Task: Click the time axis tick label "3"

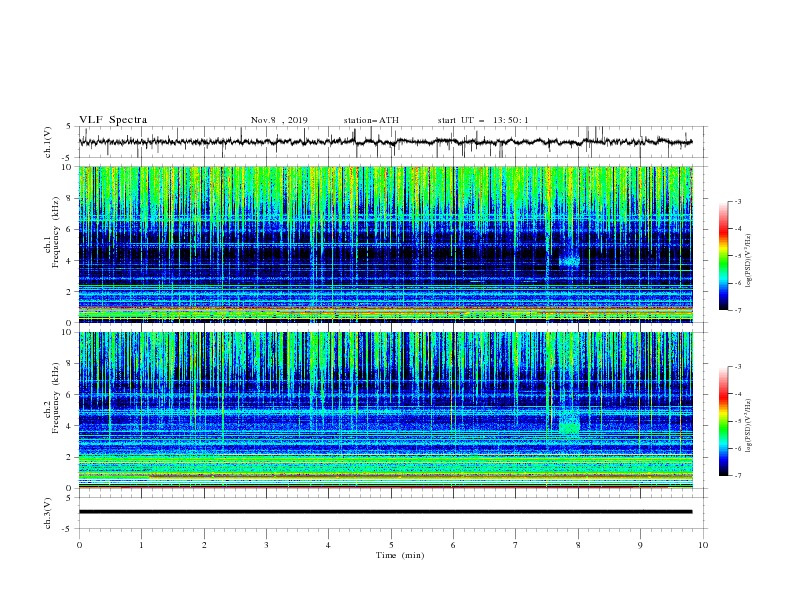Action: click(x=266, y=545)
